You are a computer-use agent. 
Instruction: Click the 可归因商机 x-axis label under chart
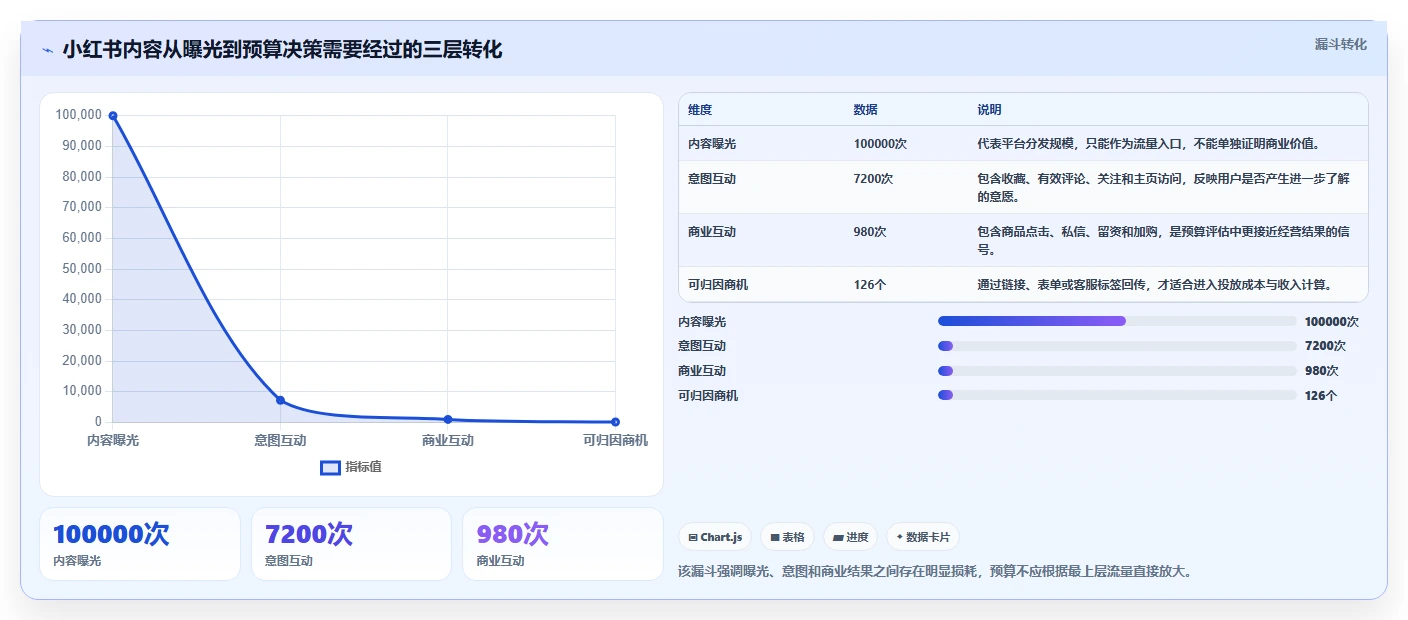pos(615,440)
